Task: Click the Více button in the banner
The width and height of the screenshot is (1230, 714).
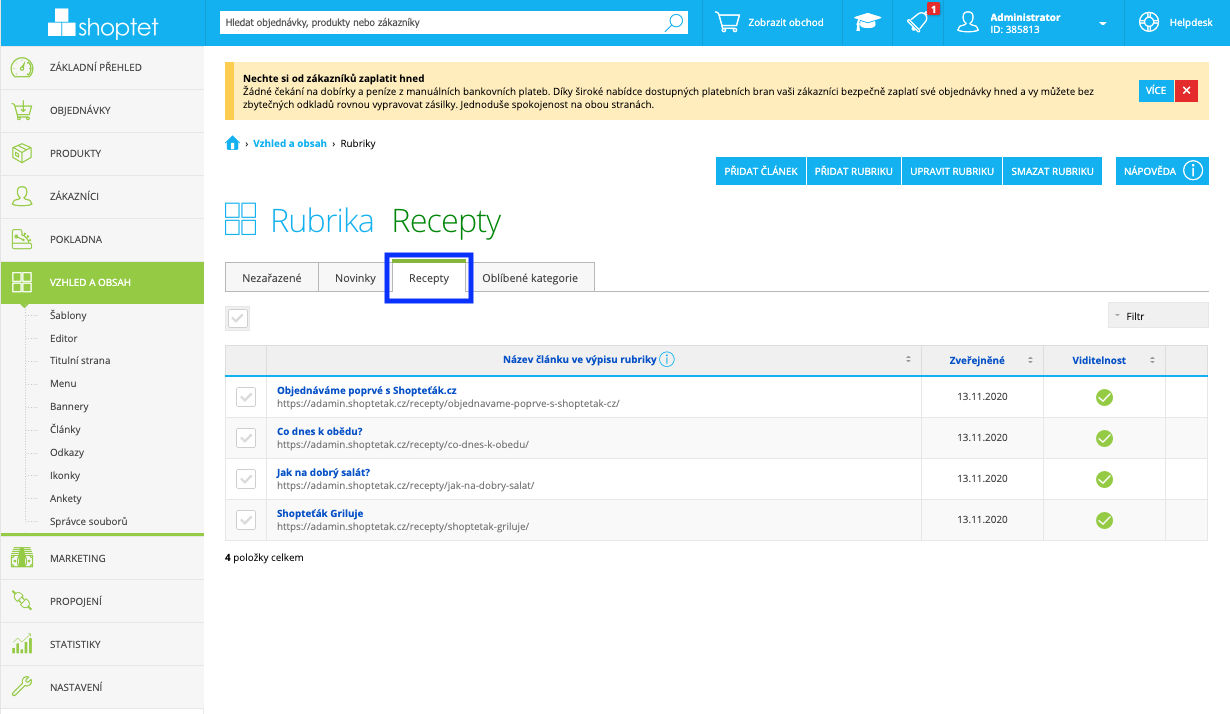Action: click(1156, 90)
